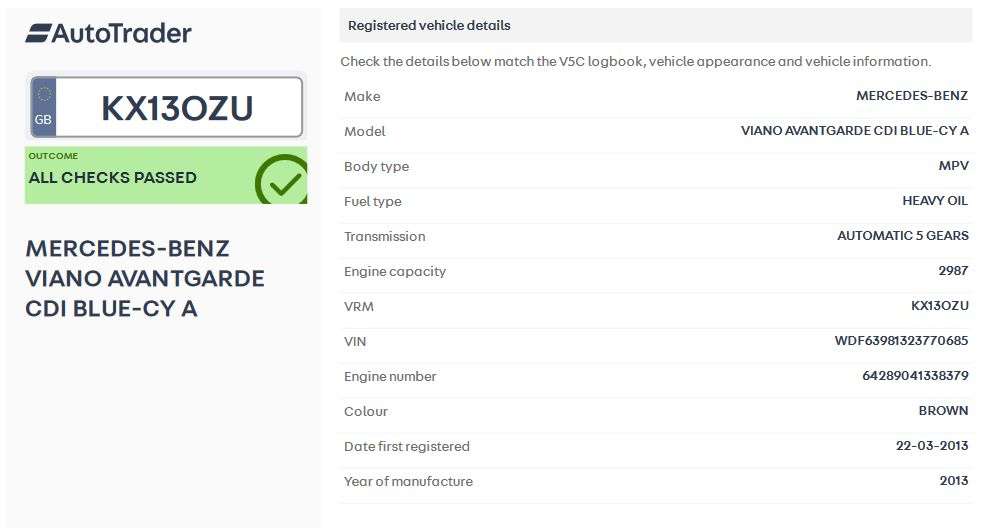Click the GB badge on the number plate
983x528 pixels.
tap(43, 107)
